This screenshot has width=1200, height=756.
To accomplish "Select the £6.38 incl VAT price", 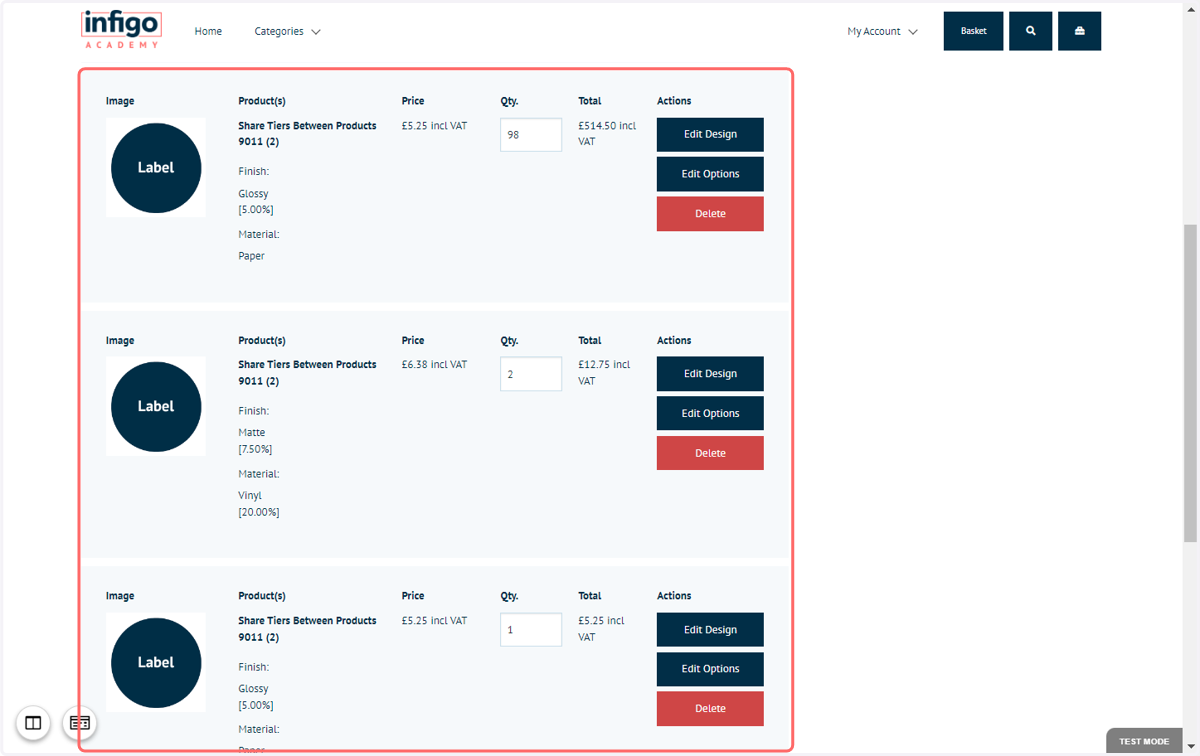I will pos(434,365).
